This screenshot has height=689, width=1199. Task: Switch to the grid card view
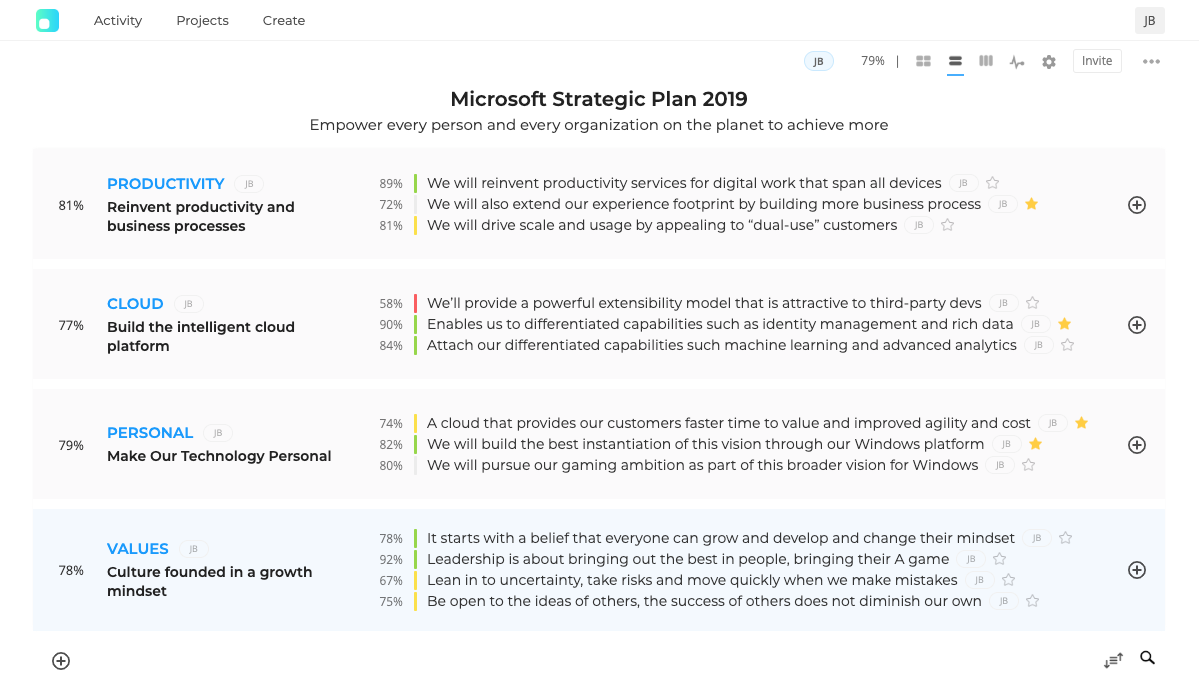(x=923, y=61)
